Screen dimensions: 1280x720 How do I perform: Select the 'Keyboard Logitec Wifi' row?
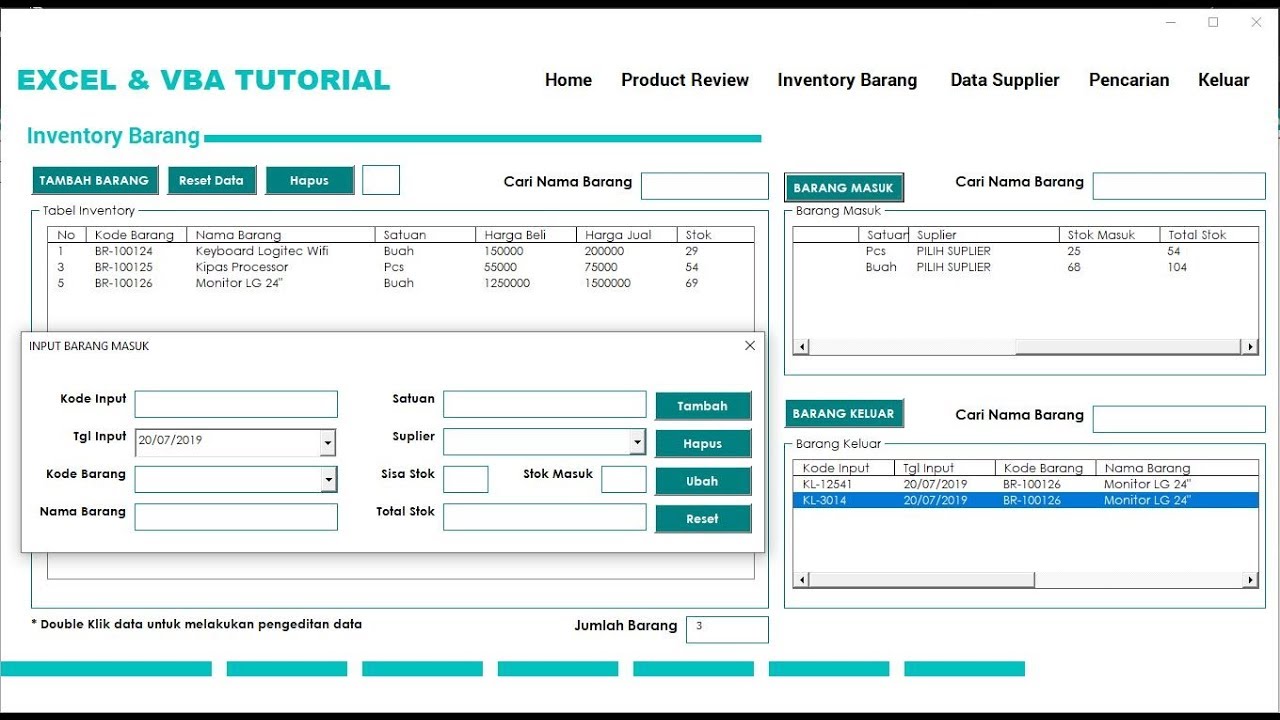tap(401, 251)
